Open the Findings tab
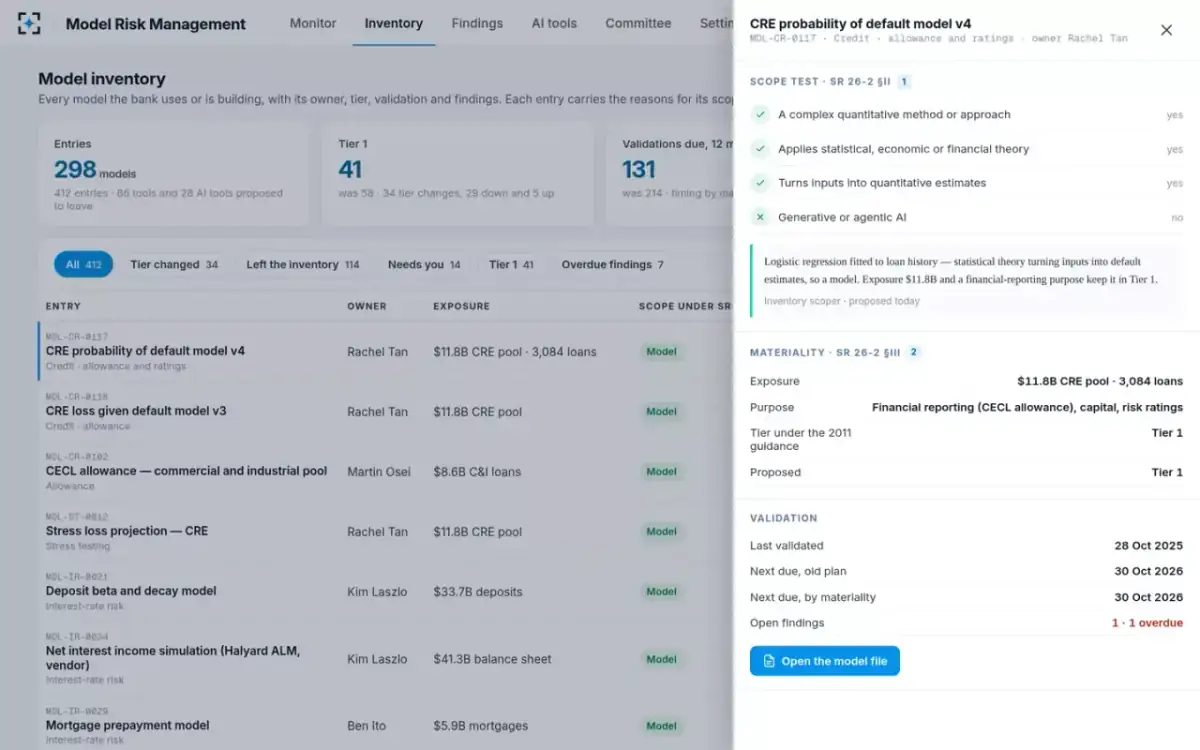 (x=477, y=23)
